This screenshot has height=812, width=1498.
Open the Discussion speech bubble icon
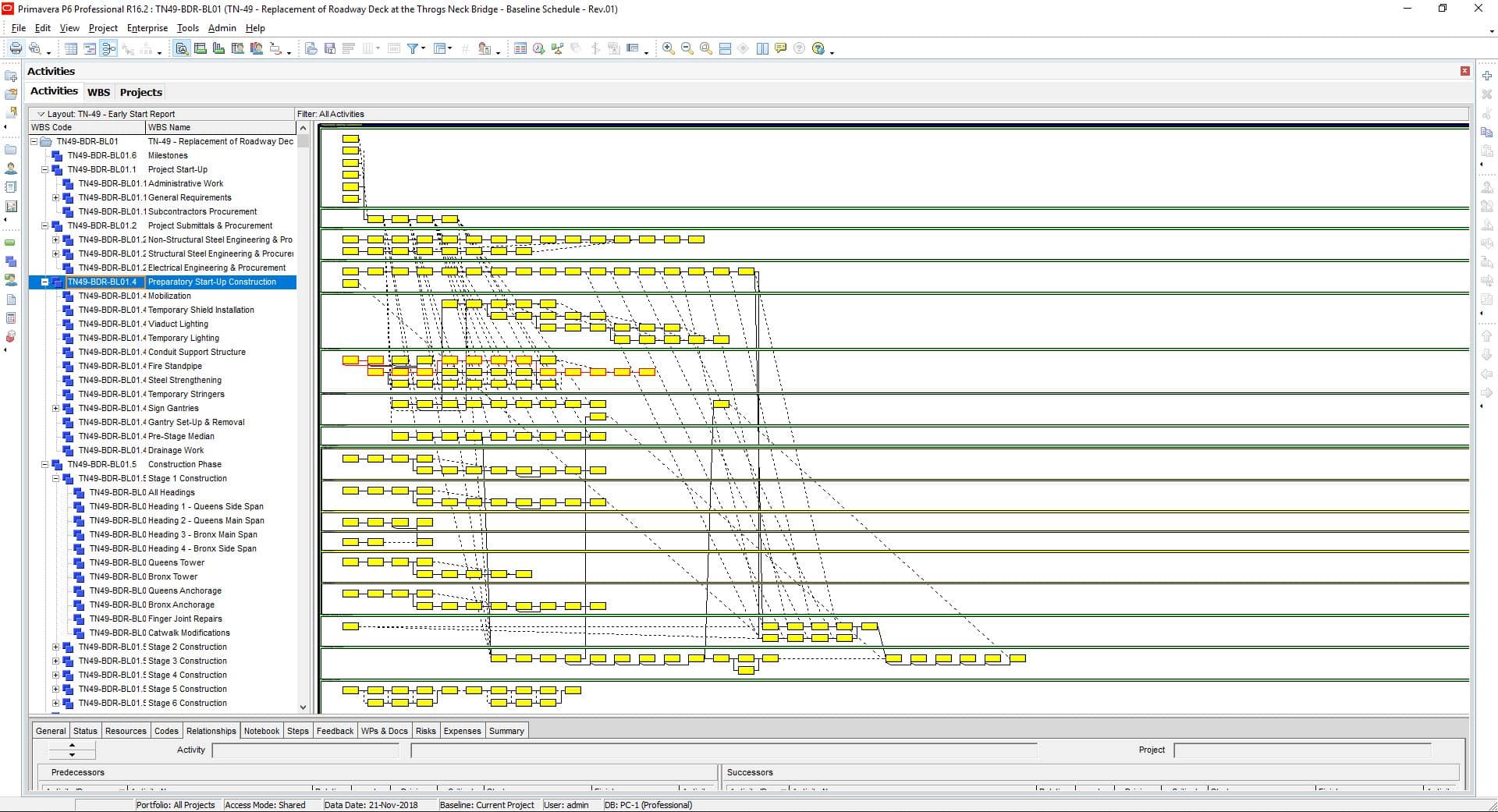[x=781, y=48]
